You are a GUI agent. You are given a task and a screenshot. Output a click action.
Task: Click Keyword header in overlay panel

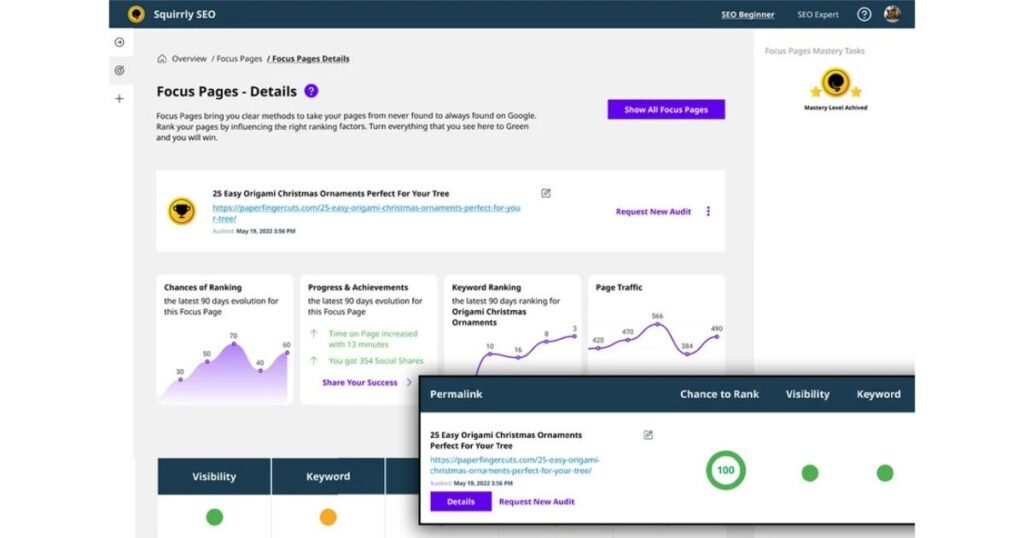(x=878, y=394)
